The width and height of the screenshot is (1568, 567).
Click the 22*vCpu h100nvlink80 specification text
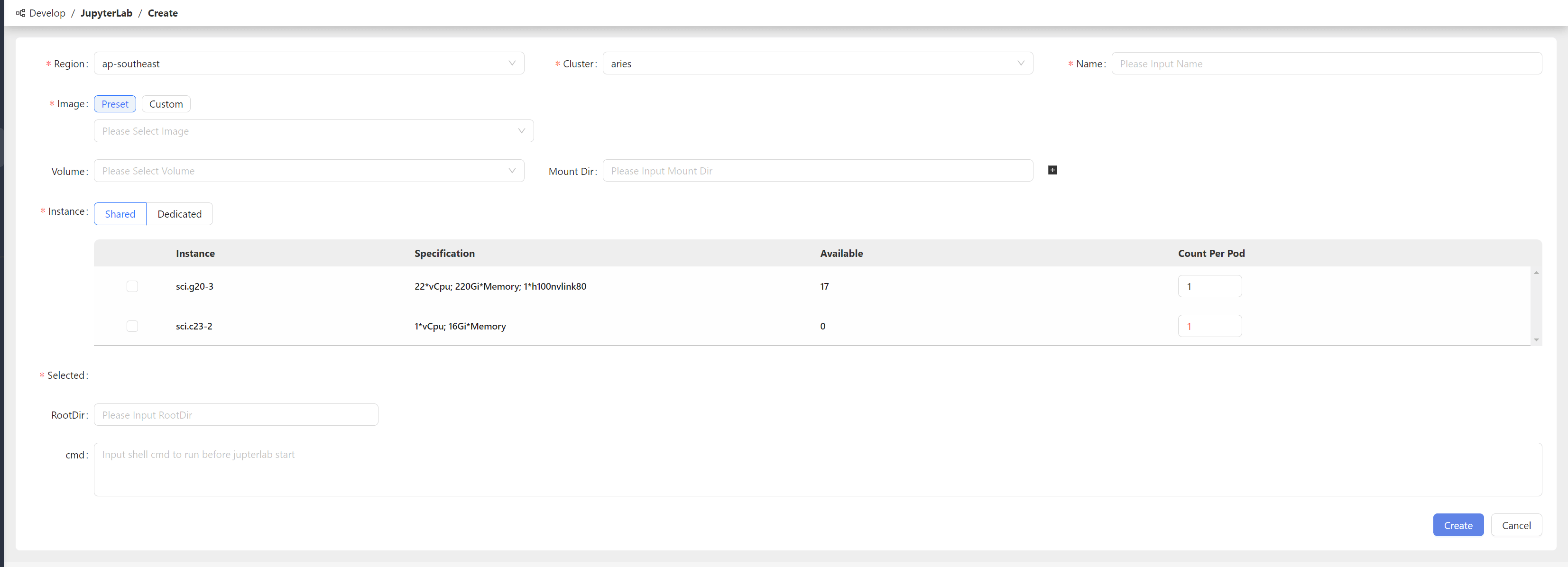pos(500,286)
